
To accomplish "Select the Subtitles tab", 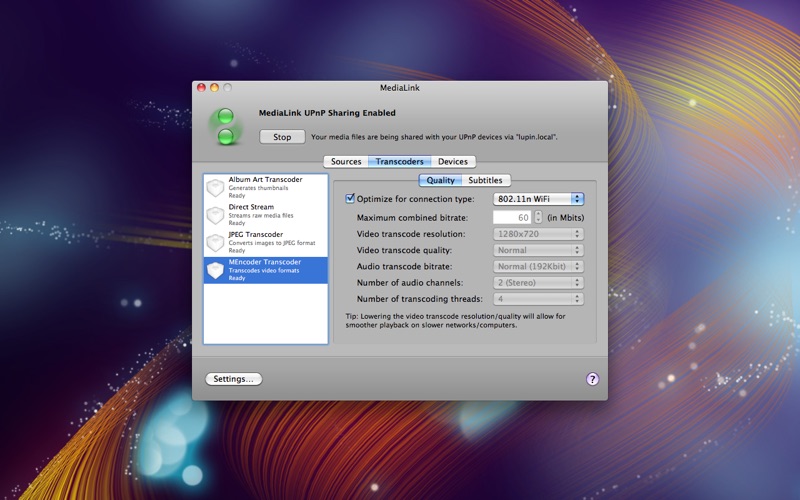I will click(x=485, y=181).
